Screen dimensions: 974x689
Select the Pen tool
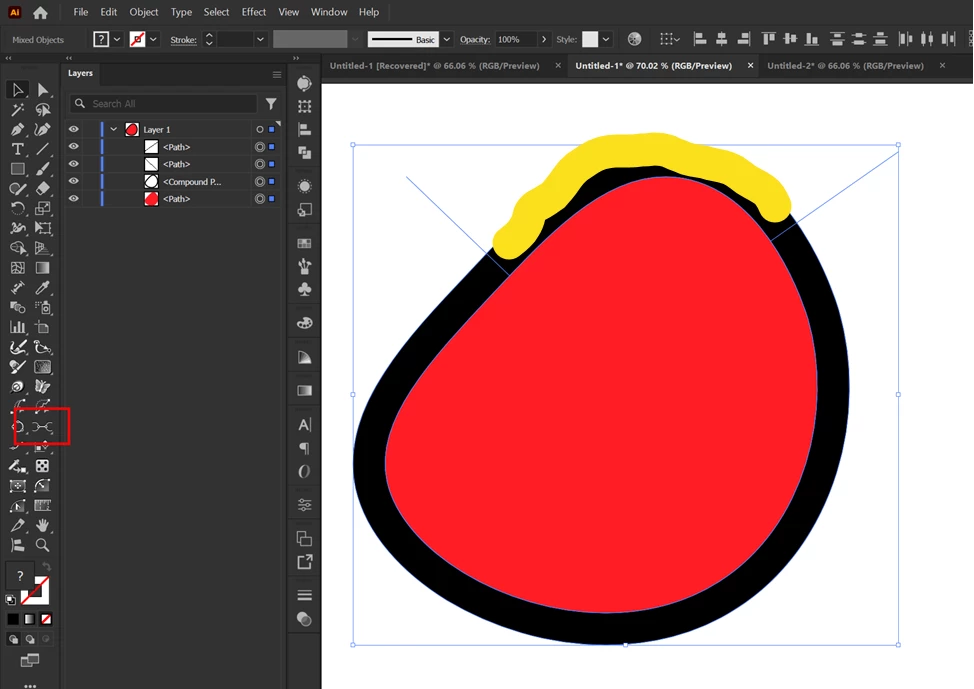[x=17, y=129]
